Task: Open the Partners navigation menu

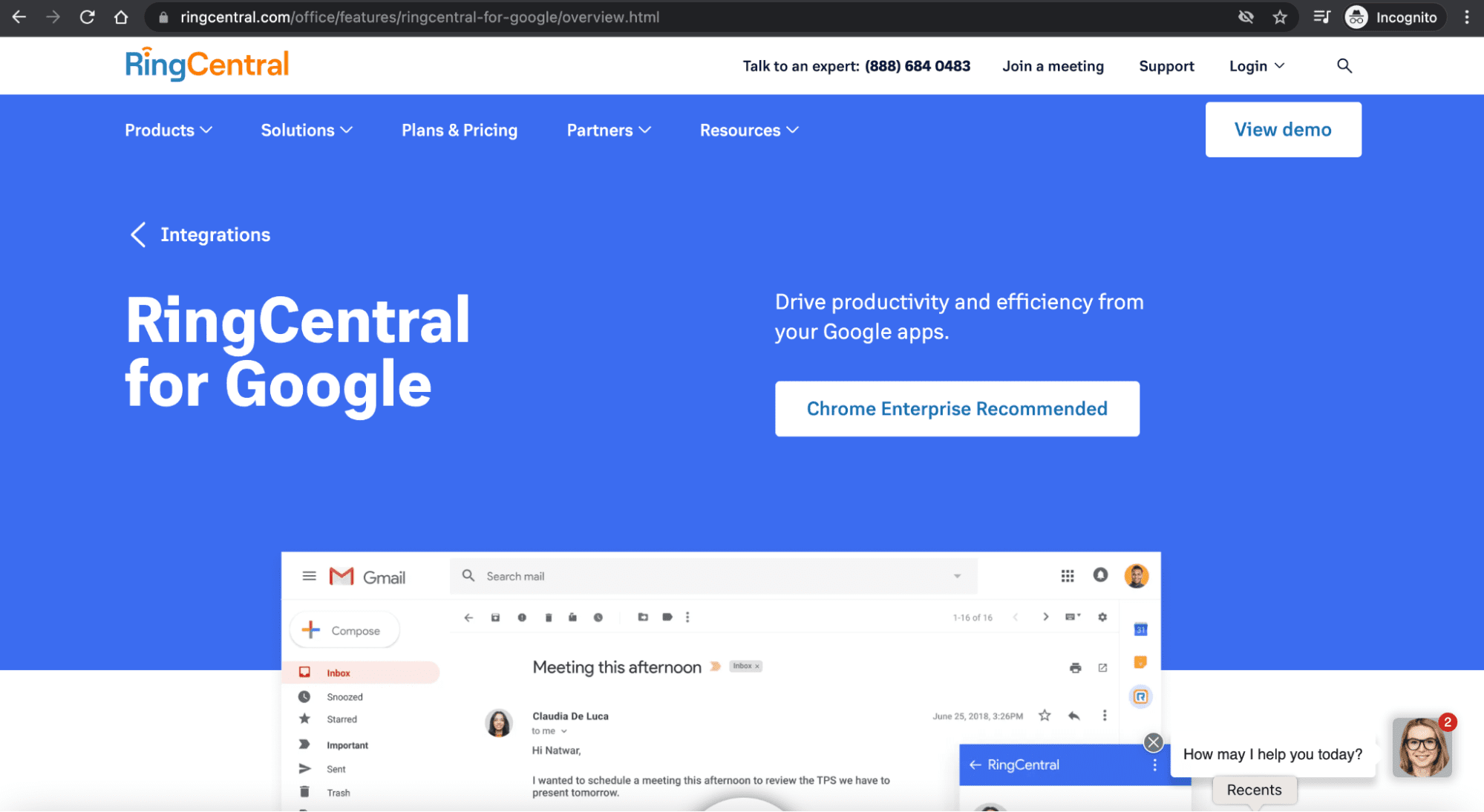Action: point(608,130)
